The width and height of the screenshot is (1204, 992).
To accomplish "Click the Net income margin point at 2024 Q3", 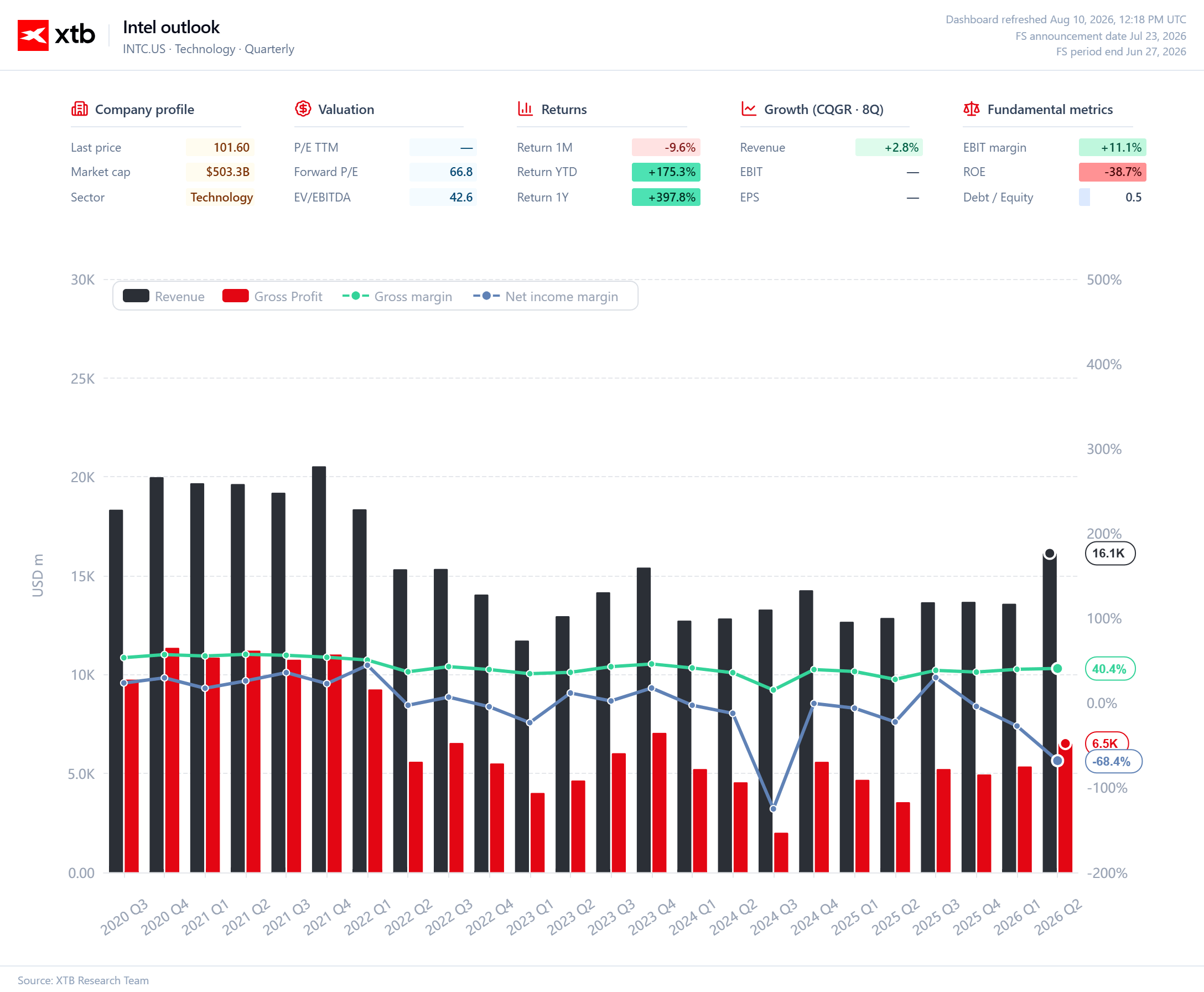I will 774,809.
